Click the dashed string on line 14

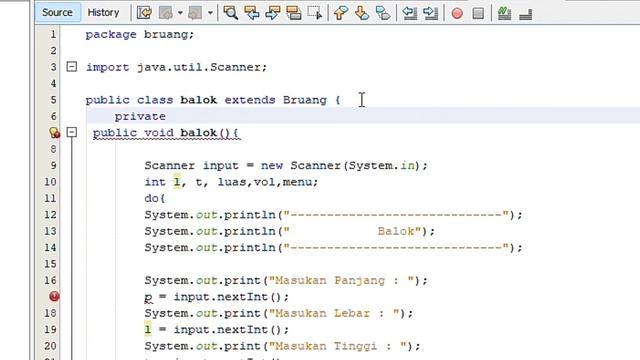click(396, 248)
